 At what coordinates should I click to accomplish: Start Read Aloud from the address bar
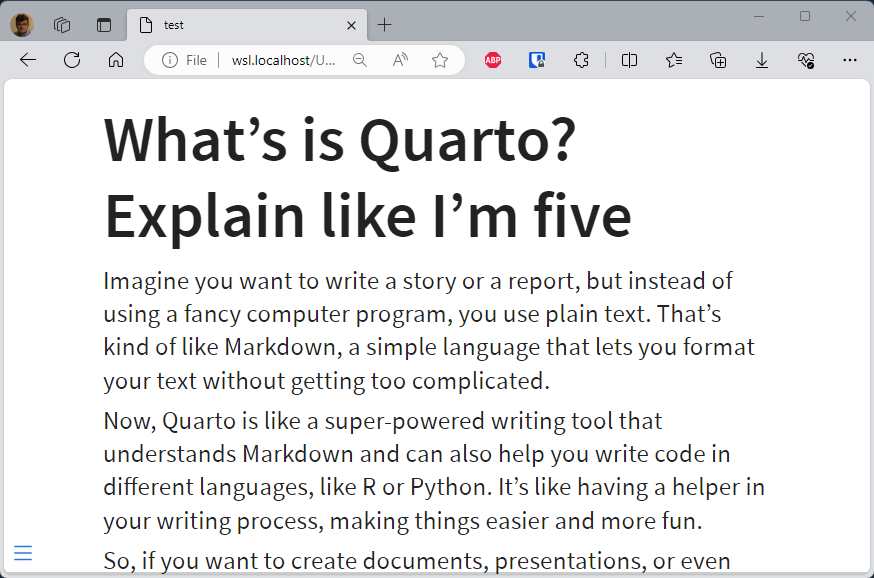click(x=400, y=60)
